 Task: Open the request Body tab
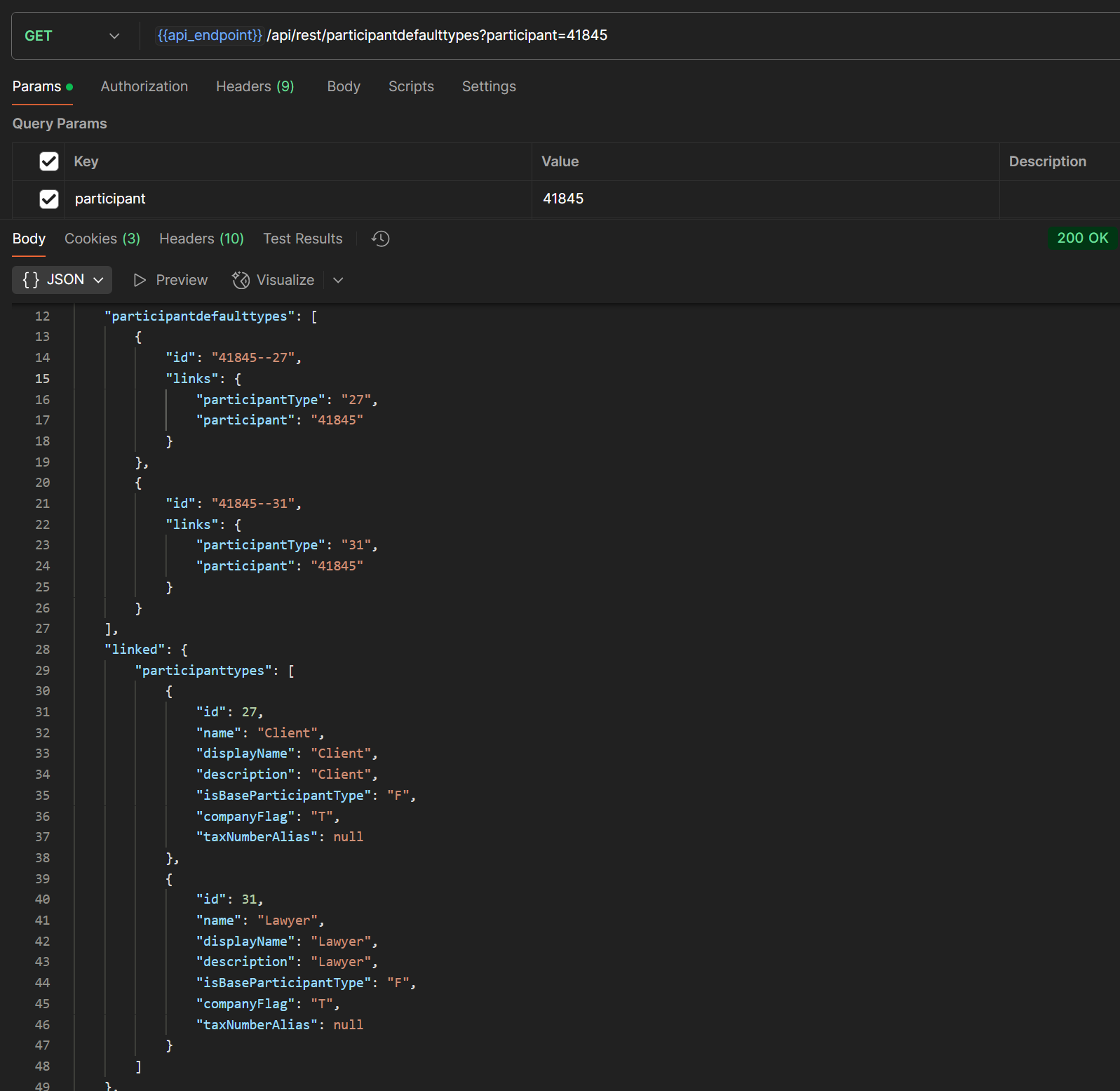(x=344, y=86)
